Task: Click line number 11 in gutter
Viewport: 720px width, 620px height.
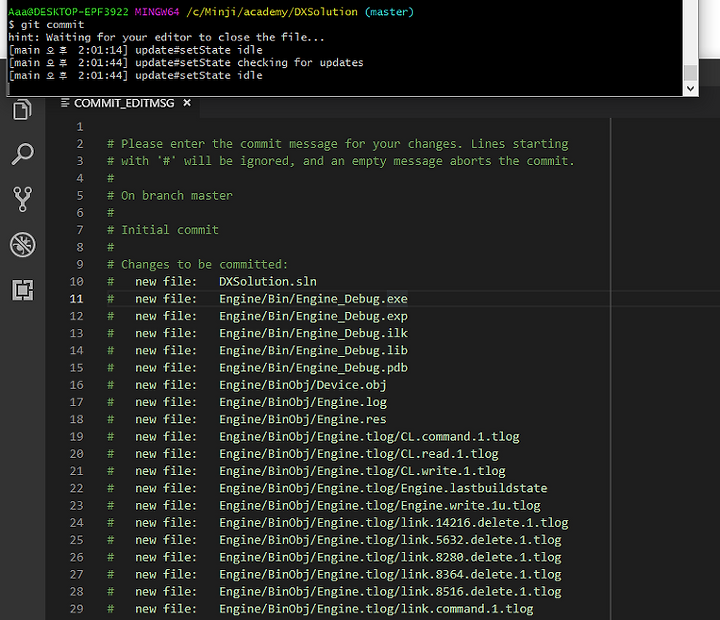Action: (x=76, y=299)
